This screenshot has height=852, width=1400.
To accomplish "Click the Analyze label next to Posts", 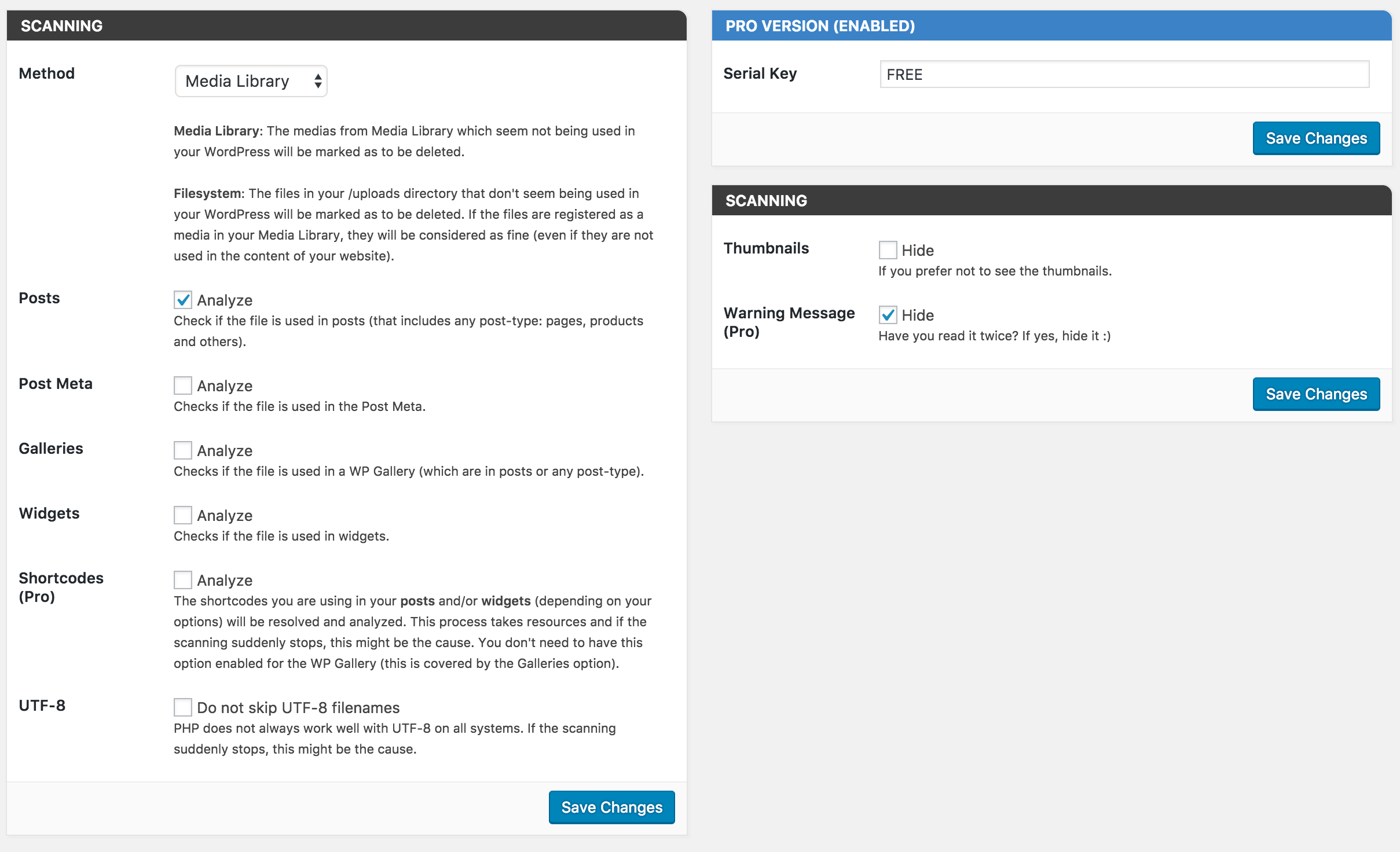I will point(225,300).
